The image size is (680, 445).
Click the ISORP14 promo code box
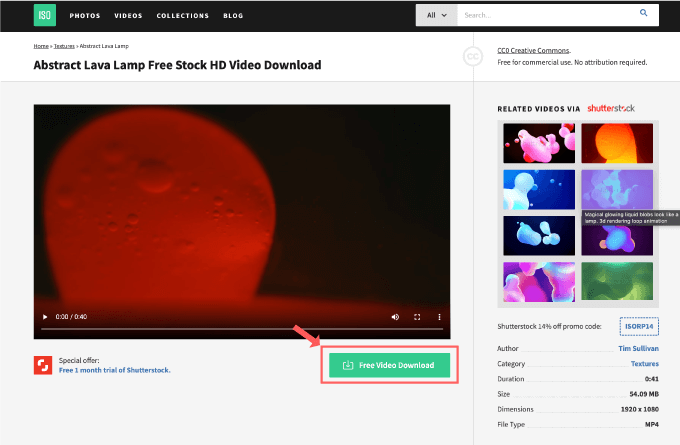tap(639, 326)
